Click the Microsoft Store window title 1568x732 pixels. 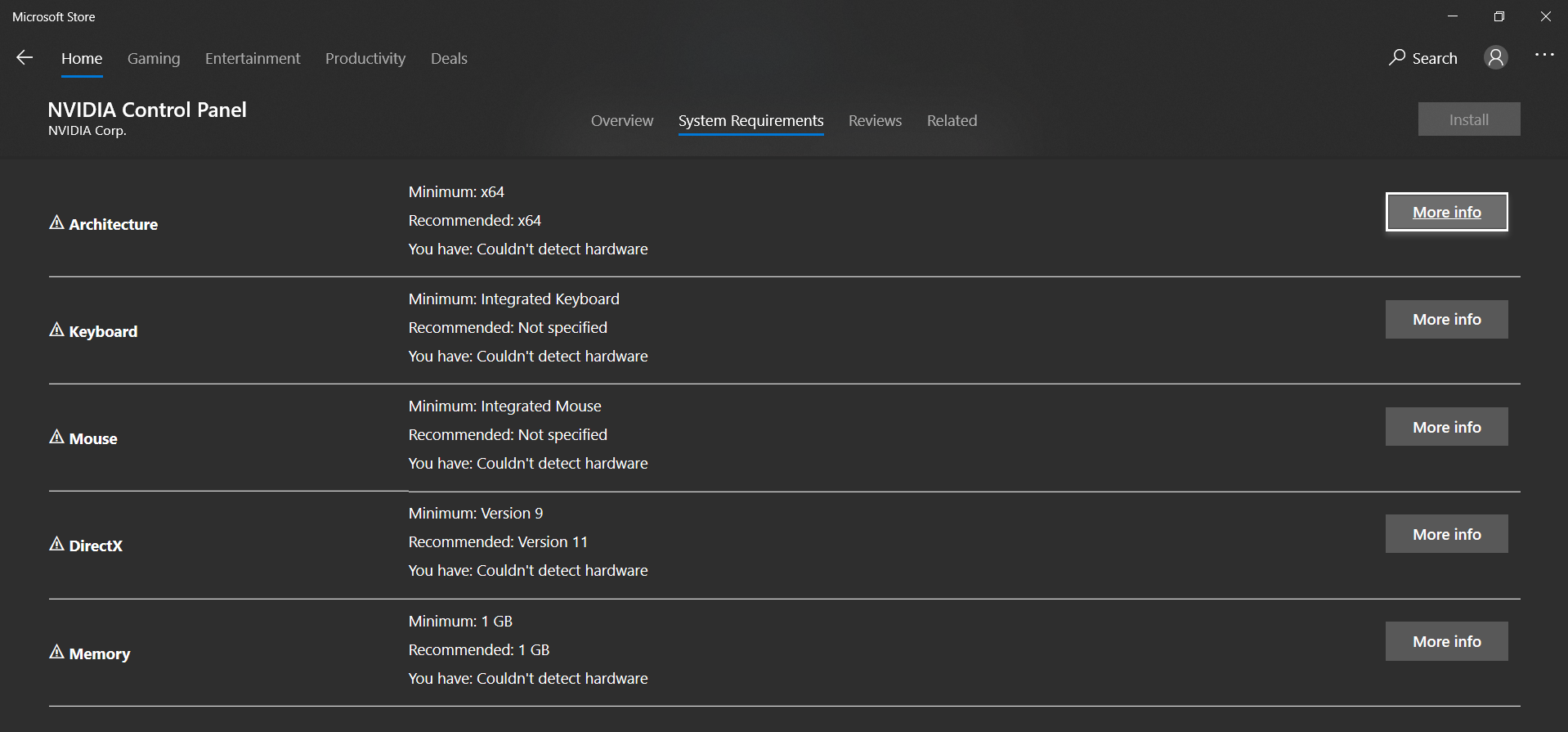[53, 16]
